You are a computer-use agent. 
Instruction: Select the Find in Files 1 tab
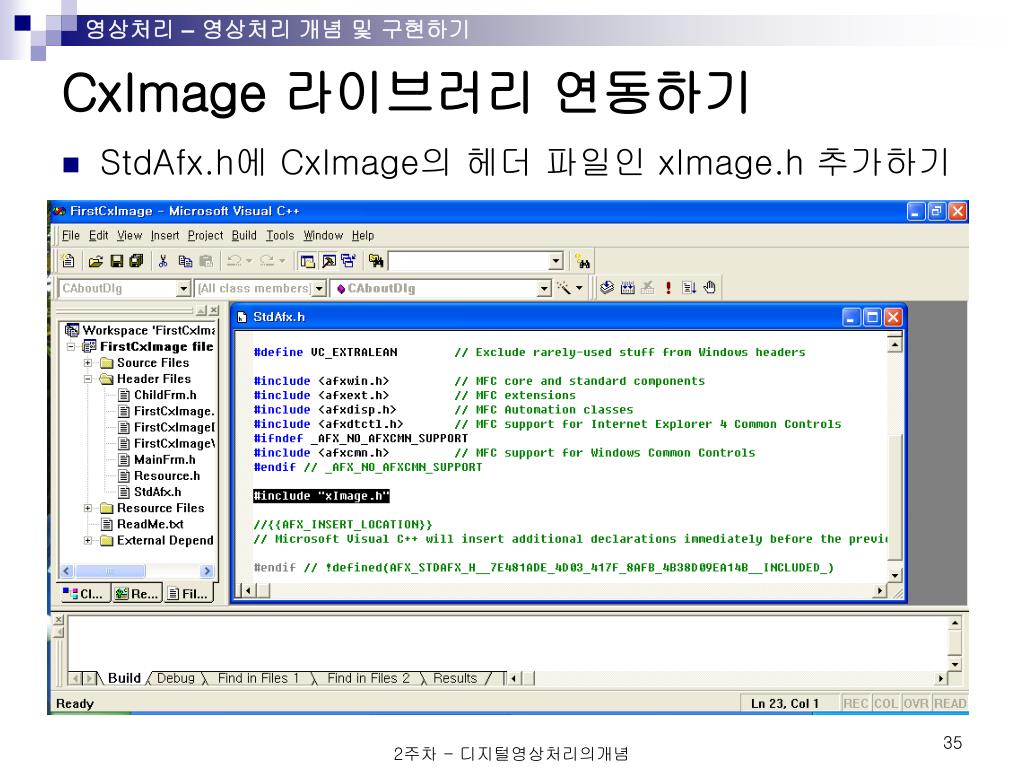coord(258,679)
